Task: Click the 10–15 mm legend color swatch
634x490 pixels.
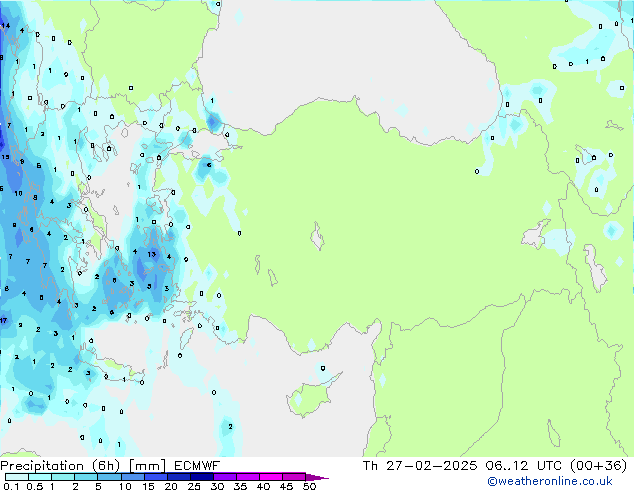Action: pos(132,477)
